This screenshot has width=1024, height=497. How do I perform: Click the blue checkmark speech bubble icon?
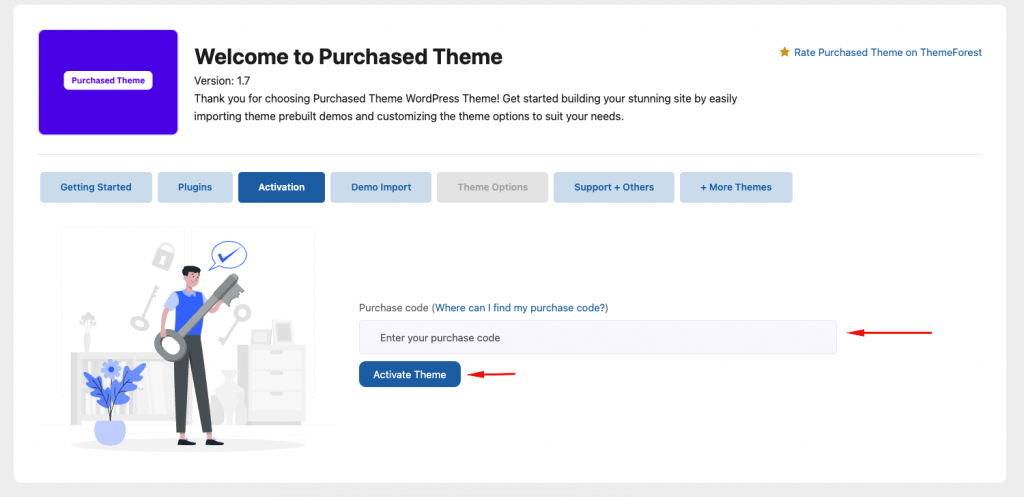click(x=229, y=254)
